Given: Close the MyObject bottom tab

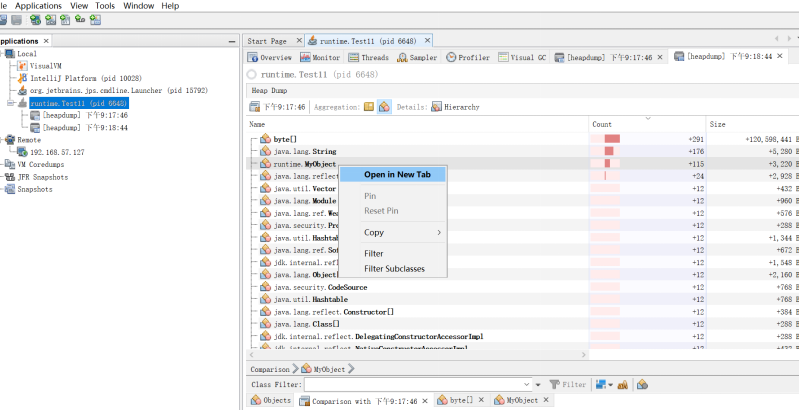Looking at the screenshot, I should 546,400.
